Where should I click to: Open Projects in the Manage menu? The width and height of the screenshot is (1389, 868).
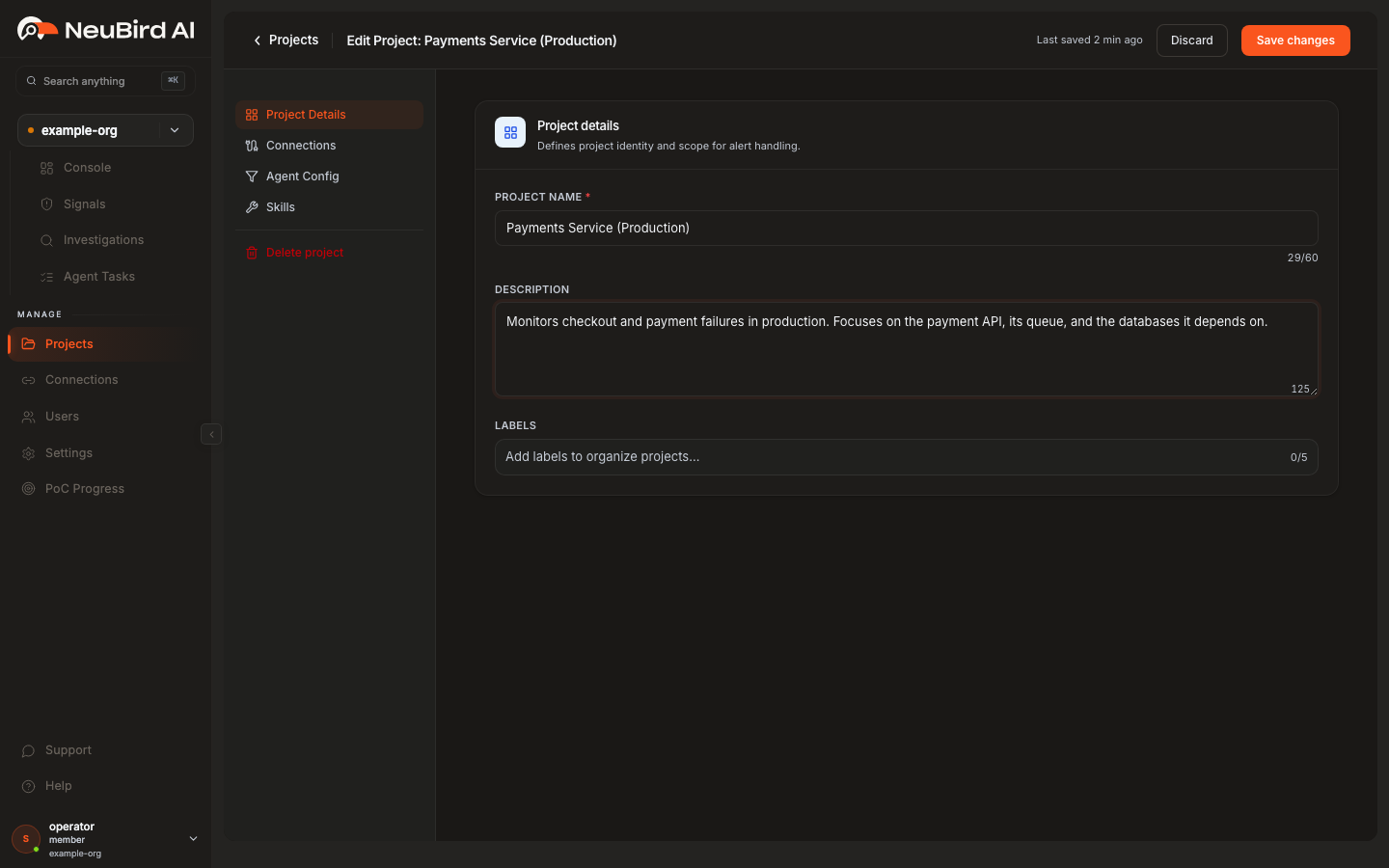click(104, 344)
